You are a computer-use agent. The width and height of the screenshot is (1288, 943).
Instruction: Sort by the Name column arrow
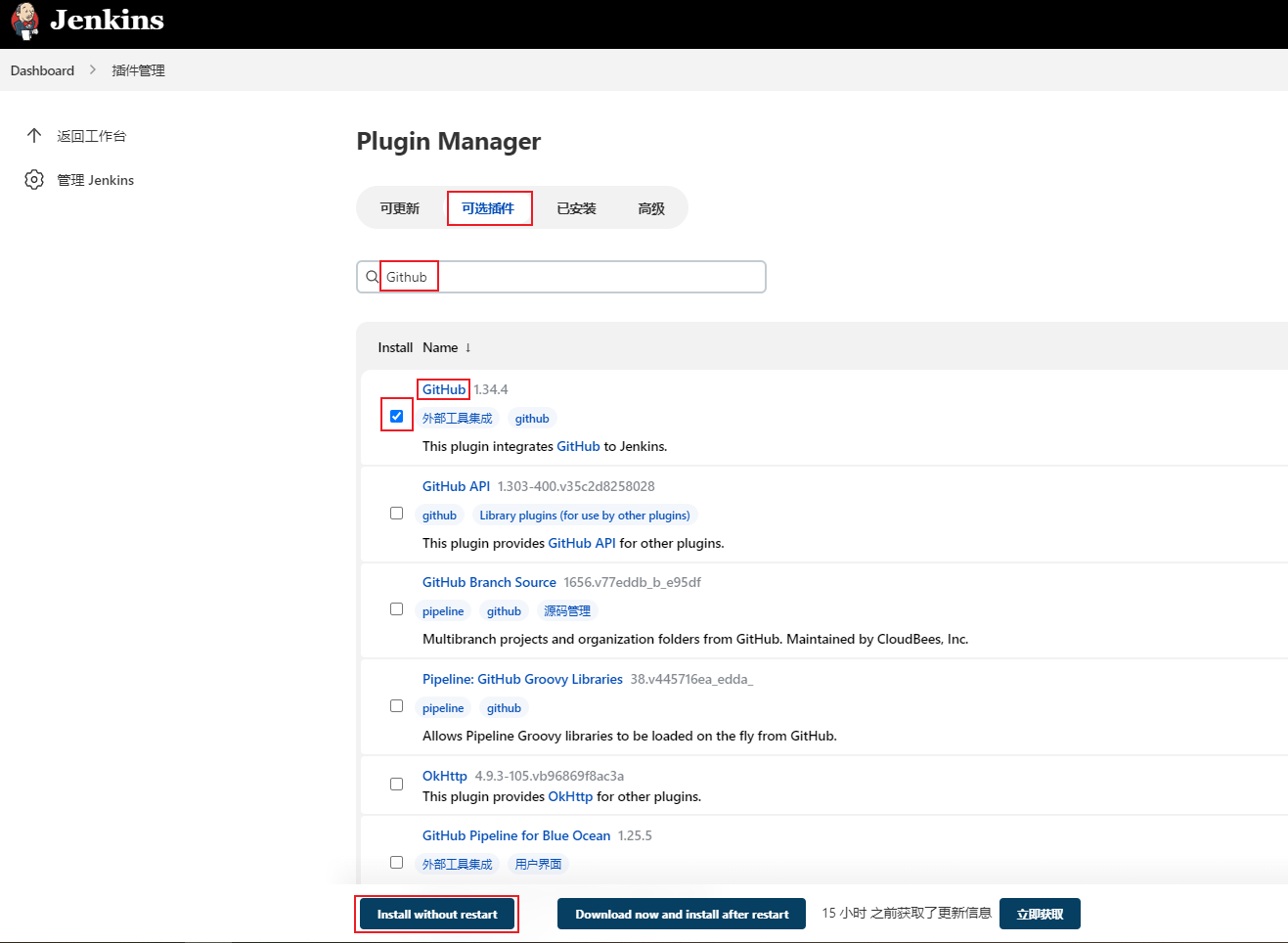pyautogui.click(x=467, y=347)
